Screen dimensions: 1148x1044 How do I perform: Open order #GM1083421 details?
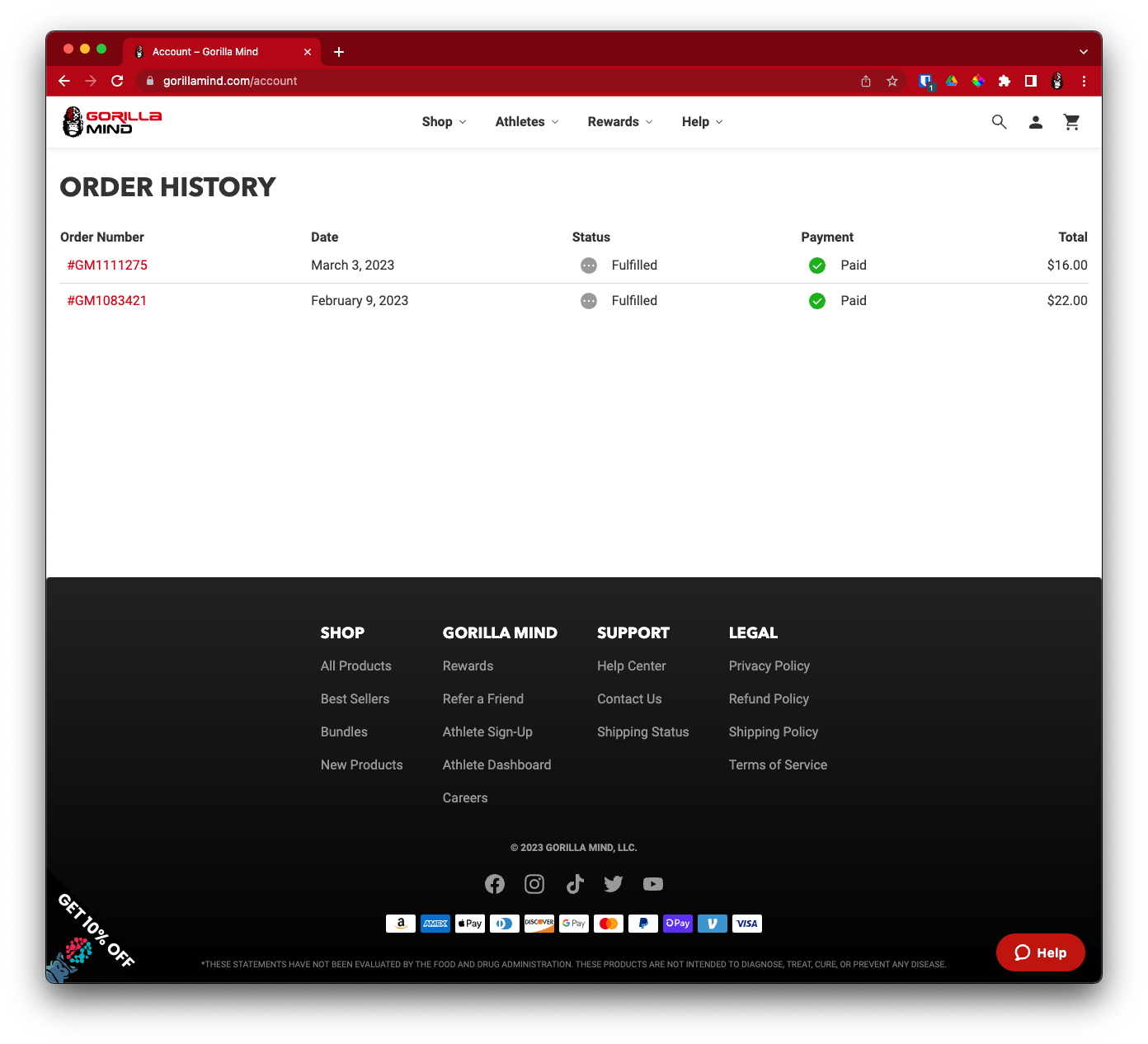point(107,301)
